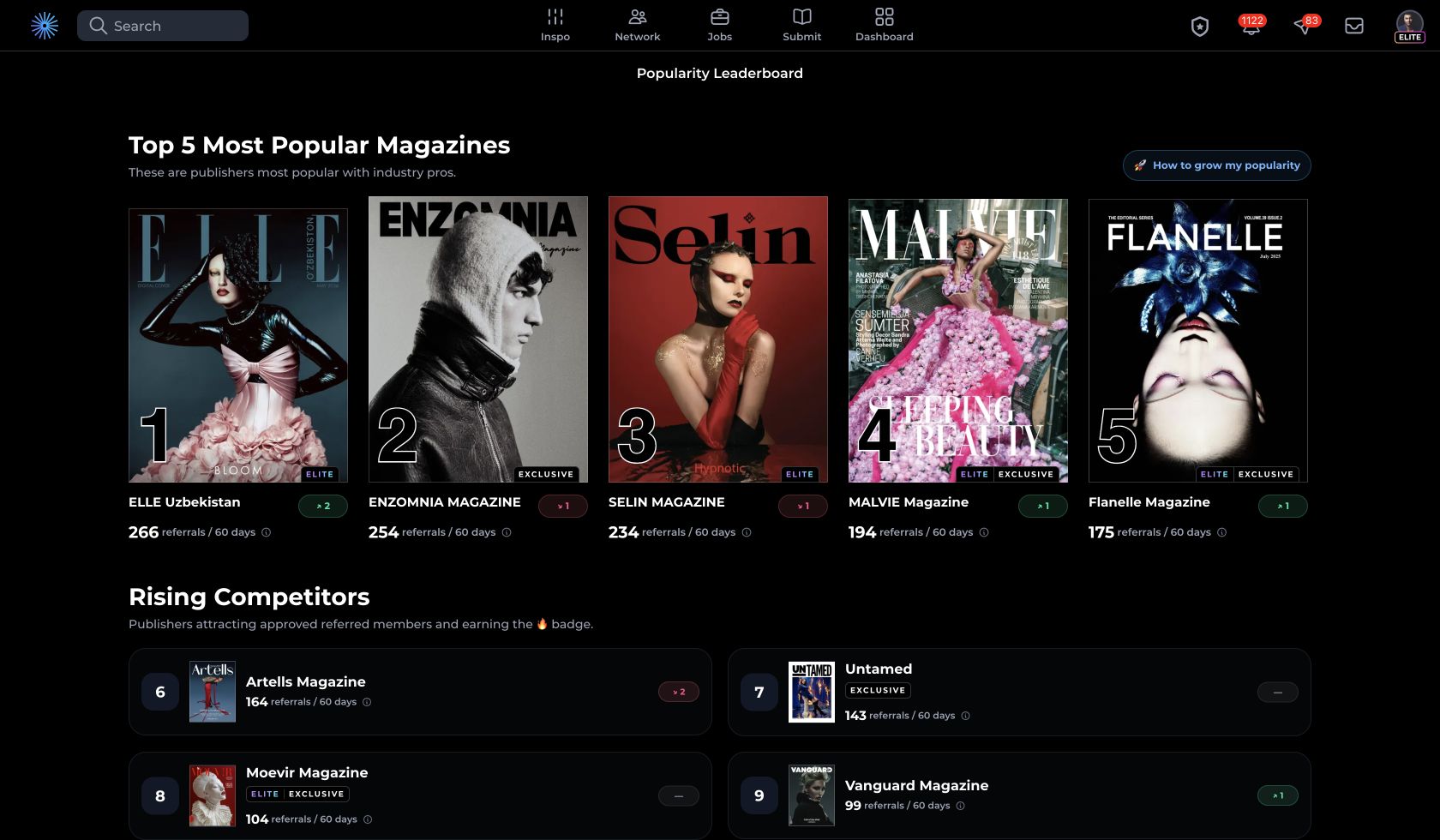Click info icon beside 234 referrals
This screenshot has height=840, width=1440.
[747, 532]
